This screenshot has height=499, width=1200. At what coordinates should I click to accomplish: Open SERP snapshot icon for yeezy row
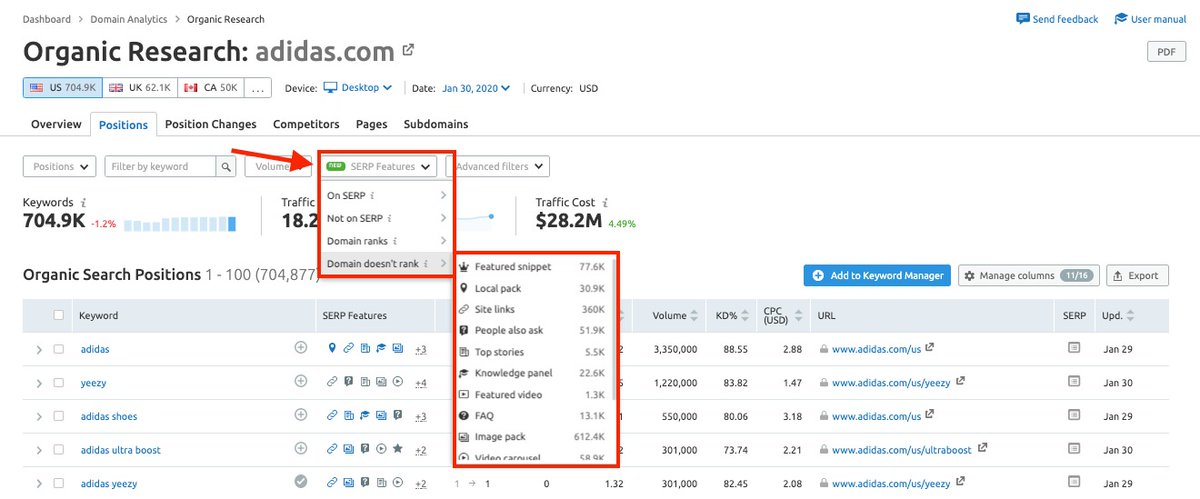click(1074, 381)
